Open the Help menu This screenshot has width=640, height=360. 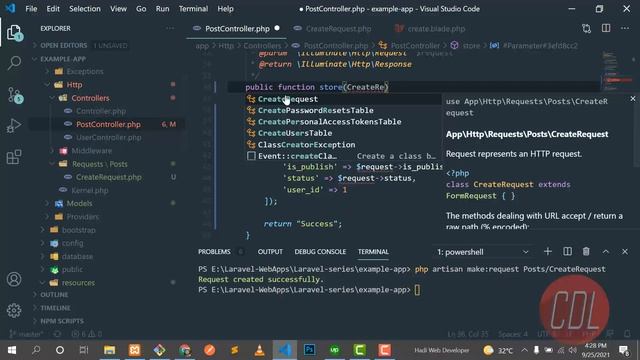coord(225,9)
